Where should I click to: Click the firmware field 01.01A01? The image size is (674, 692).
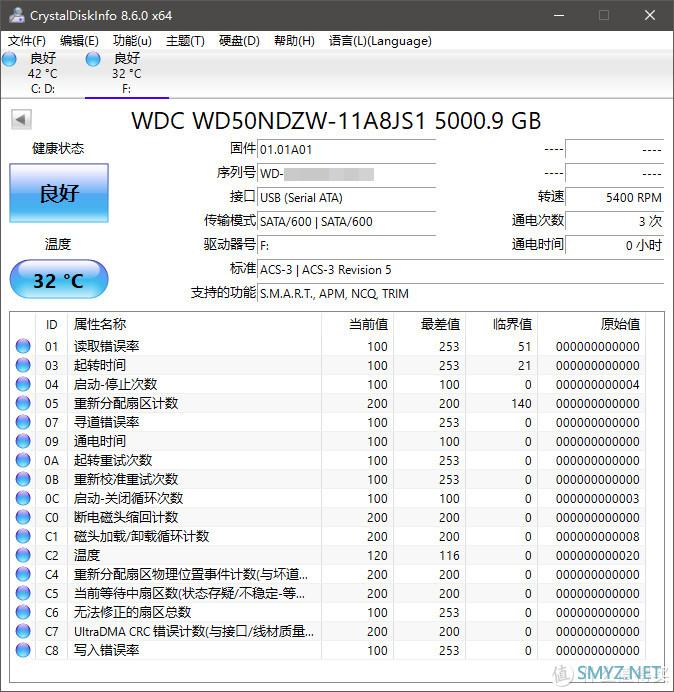tap(346, 150)
